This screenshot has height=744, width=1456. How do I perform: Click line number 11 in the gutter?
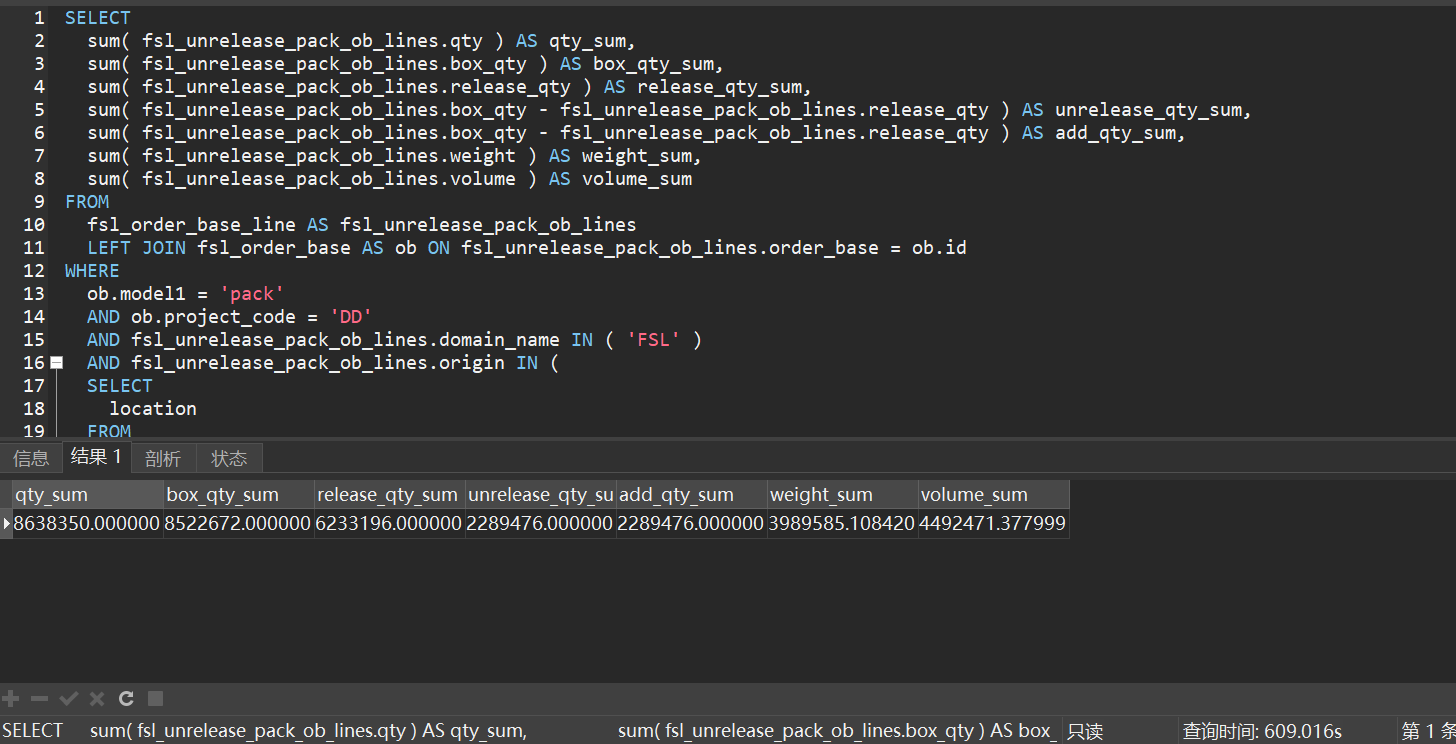click(x=33, y=248)
